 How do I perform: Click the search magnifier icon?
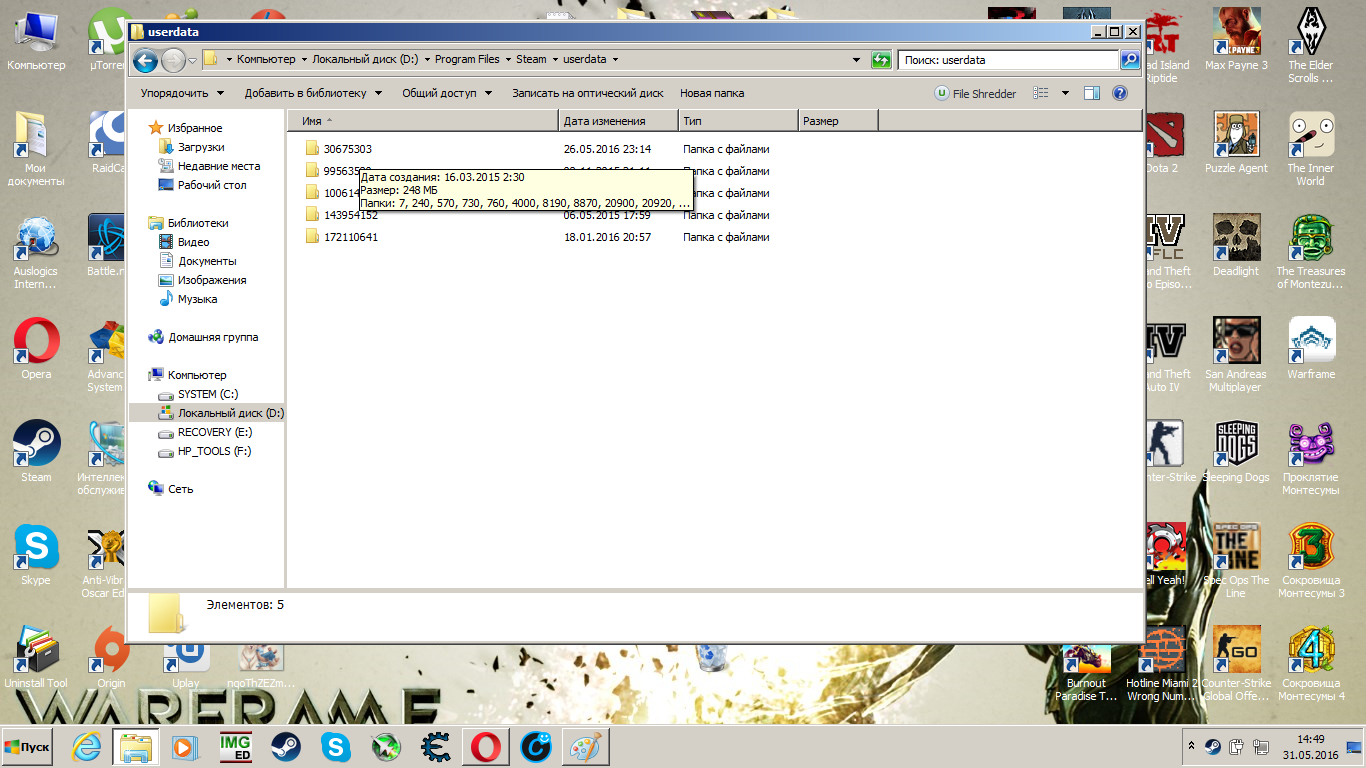point(1130,60)
